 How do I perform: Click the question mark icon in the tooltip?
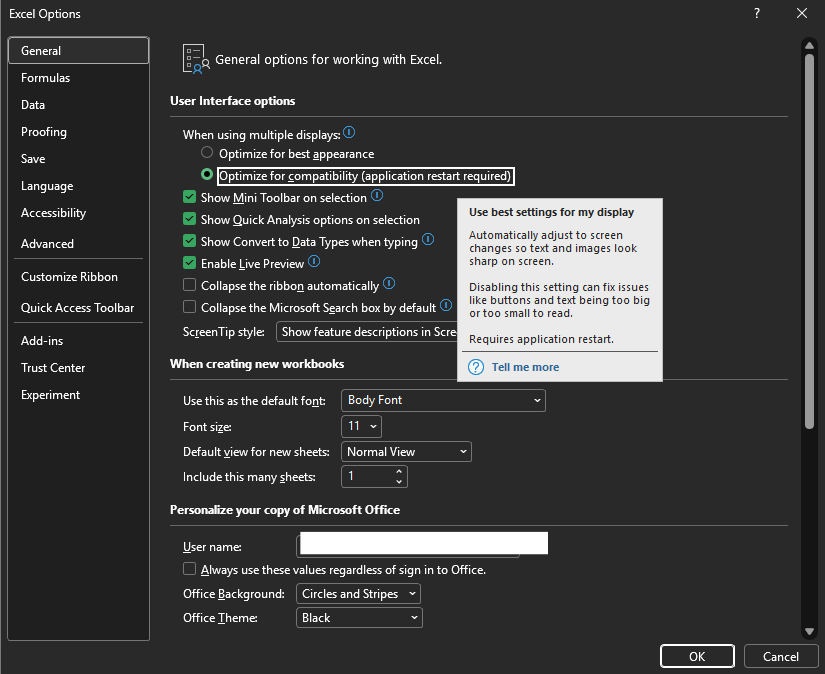tap(476, 367)
